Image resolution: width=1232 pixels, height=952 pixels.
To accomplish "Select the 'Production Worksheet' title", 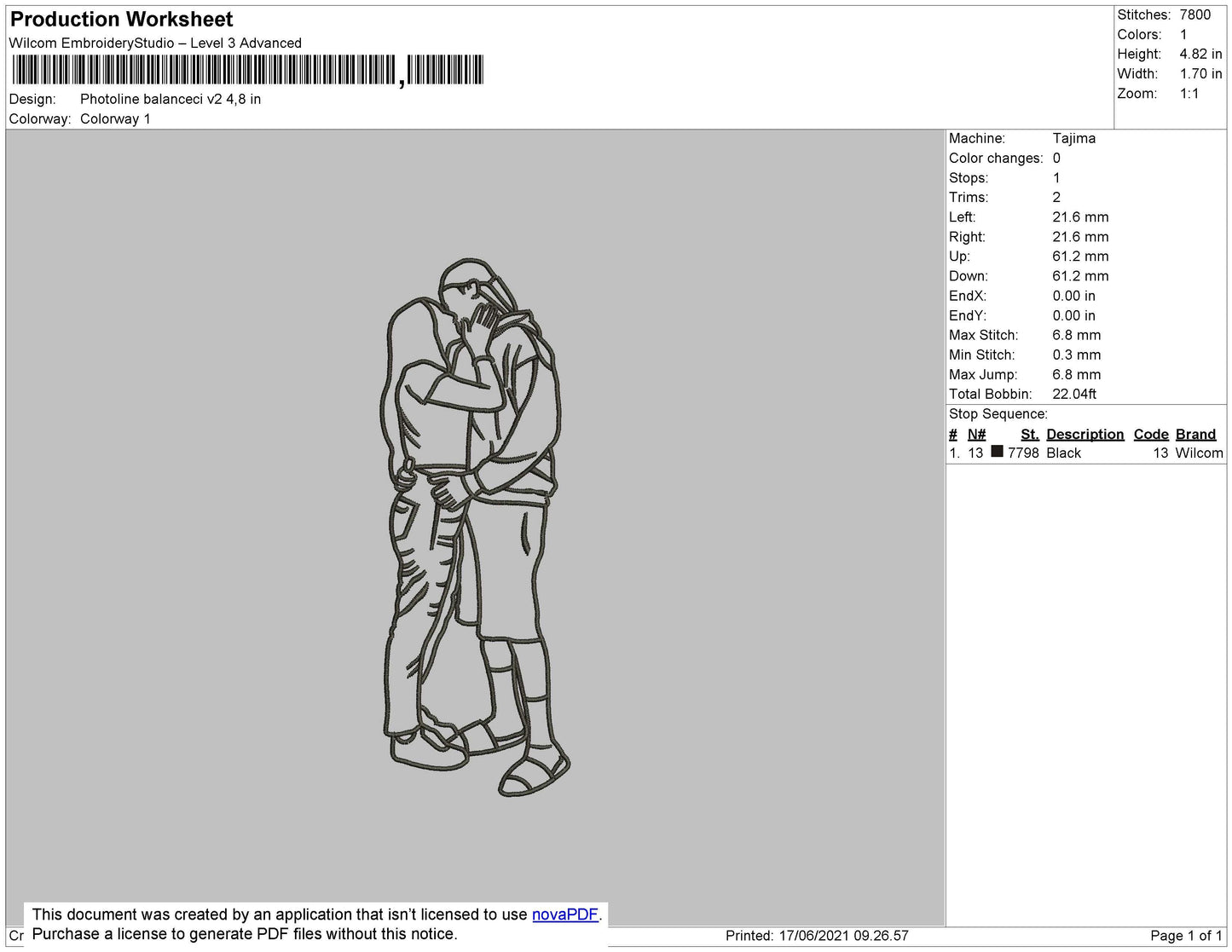I will (122, 20).
